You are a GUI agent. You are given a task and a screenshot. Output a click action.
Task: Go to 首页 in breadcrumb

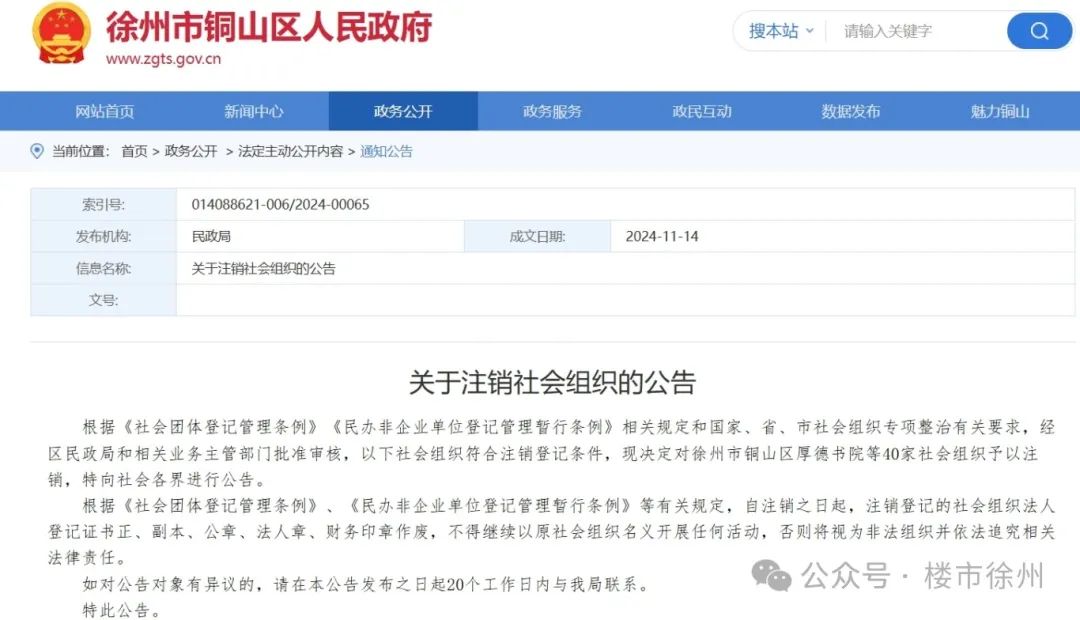point(134,152)
